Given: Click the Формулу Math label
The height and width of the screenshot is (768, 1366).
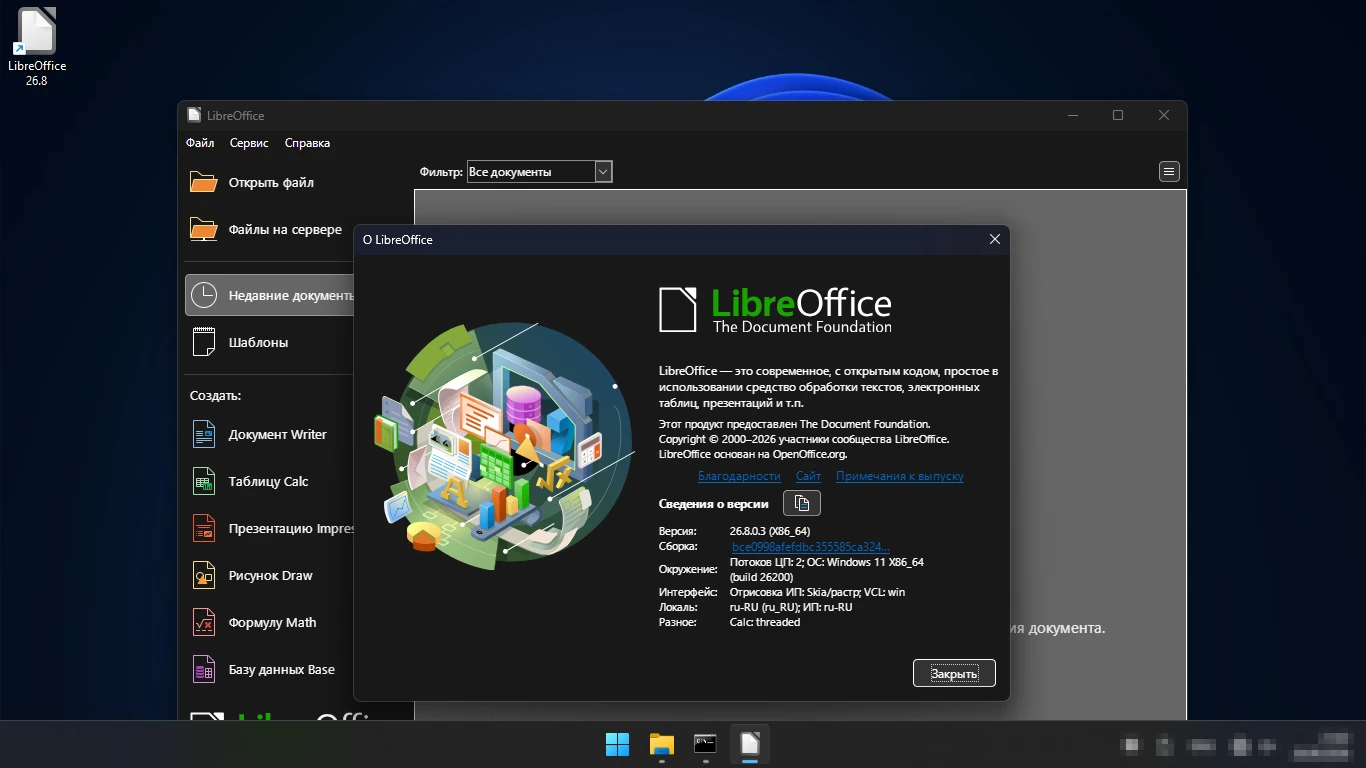Looking at the screenshot, I should pos(272,623).
